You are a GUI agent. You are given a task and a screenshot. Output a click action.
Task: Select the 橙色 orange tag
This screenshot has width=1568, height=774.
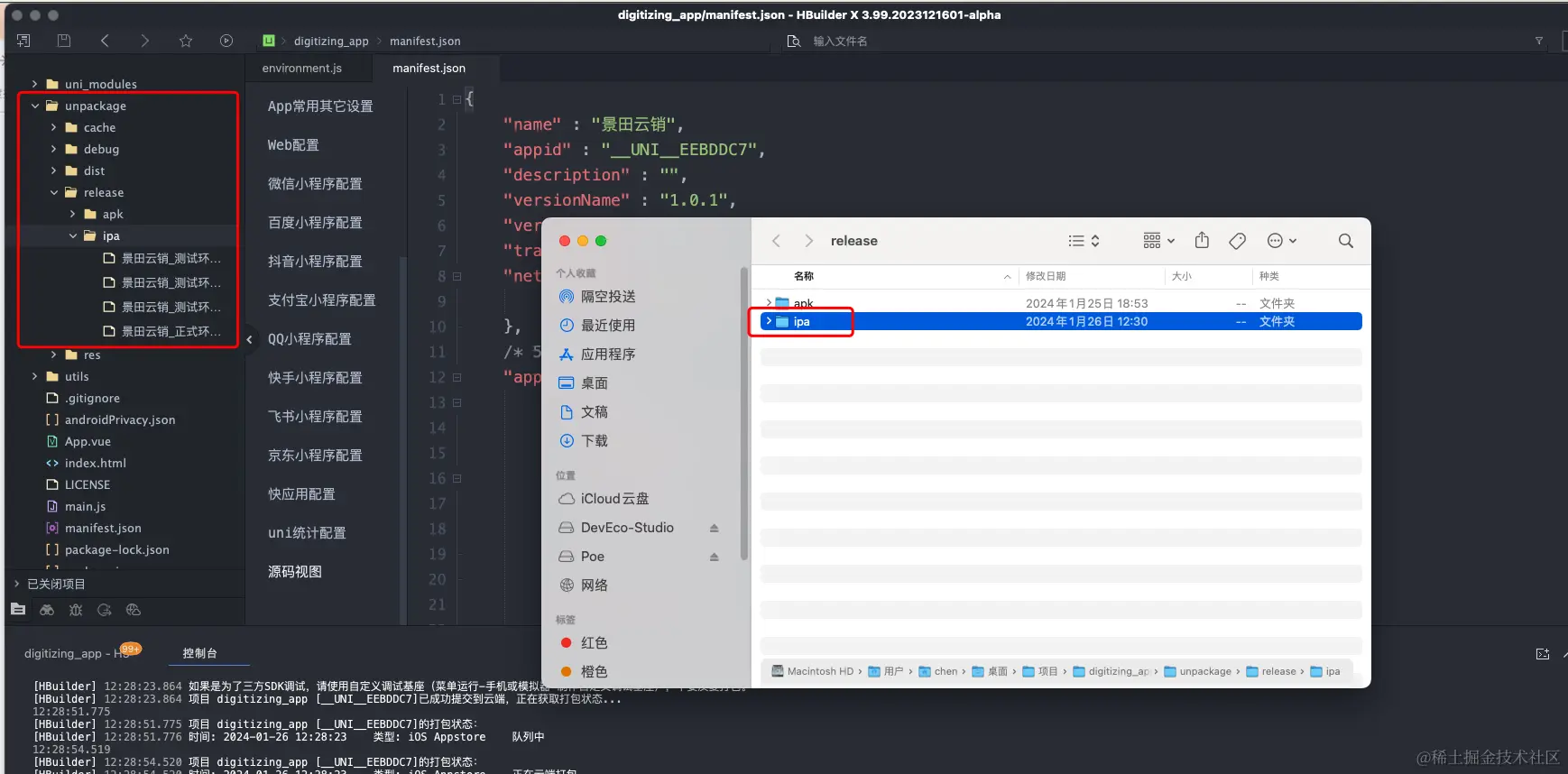tap(584, 672)
